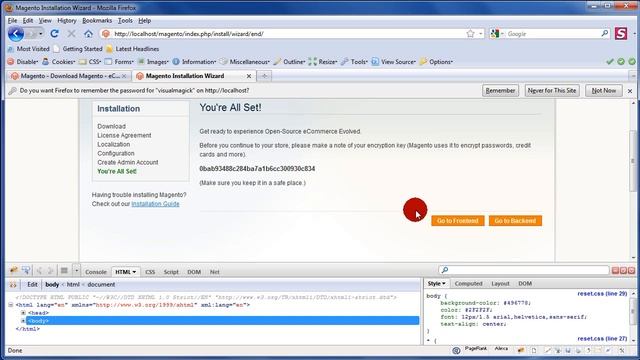Viewport: 640px width, 360px height.
Task: Click Remember password button
Action: (x=500, y=91)
